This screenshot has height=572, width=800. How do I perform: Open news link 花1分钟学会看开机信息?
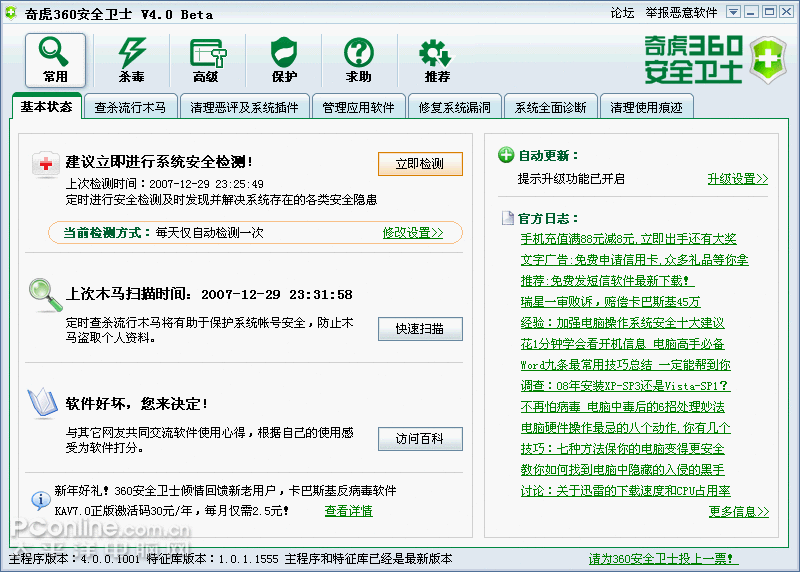point(622,343)
